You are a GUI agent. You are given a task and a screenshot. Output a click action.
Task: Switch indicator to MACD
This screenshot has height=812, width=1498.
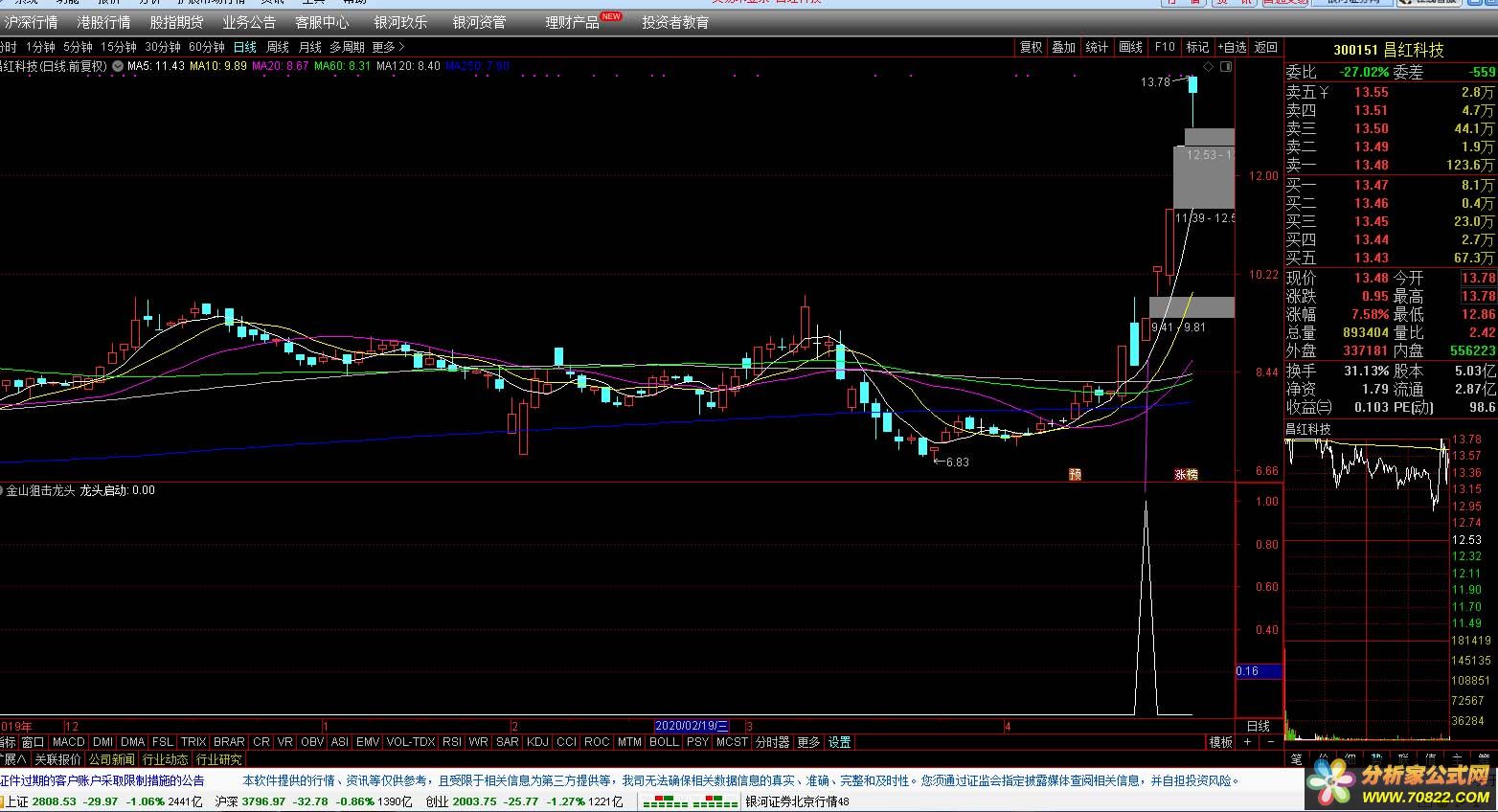coord(69,742)
